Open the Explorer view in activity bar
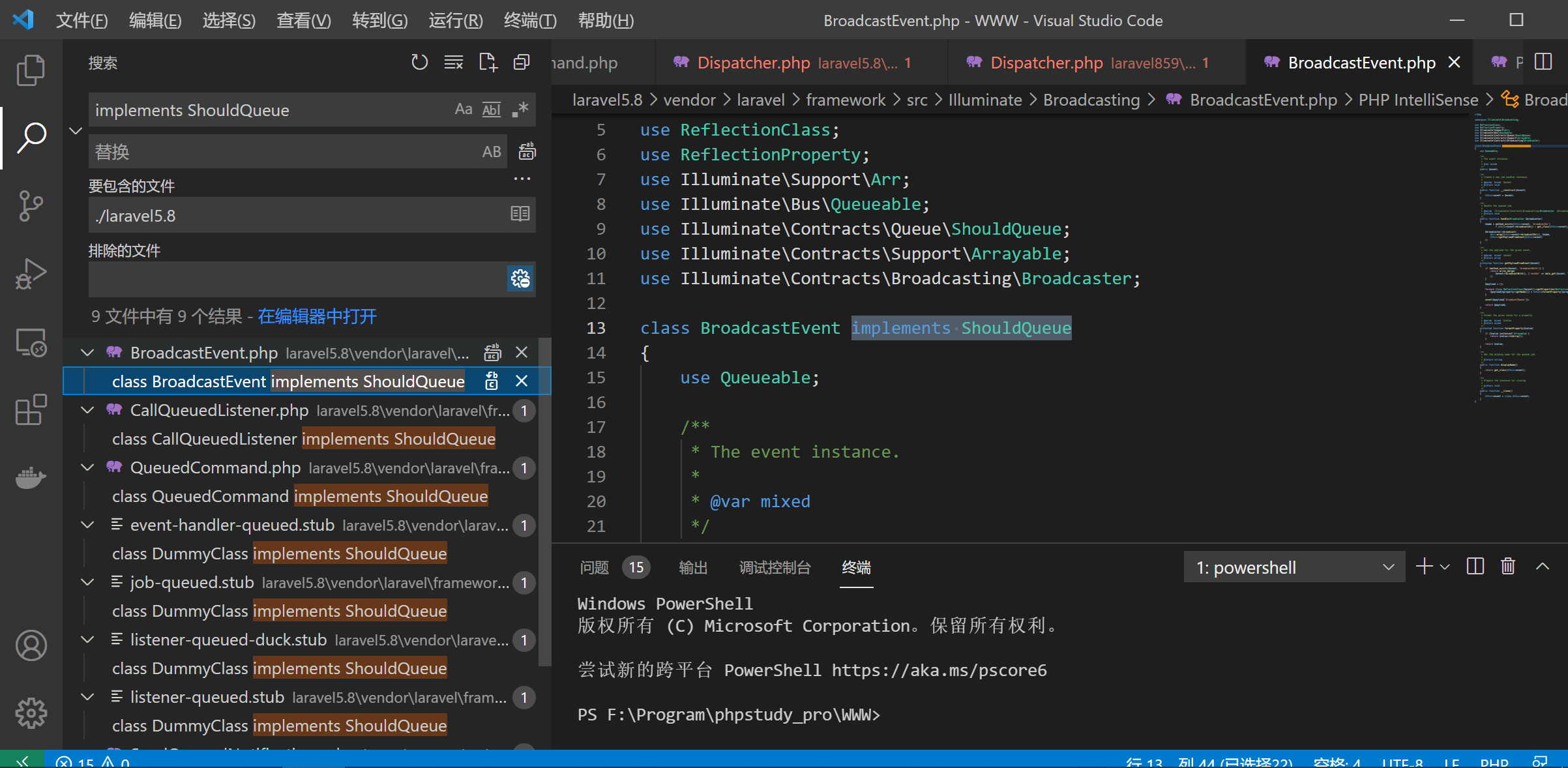The height and width of the screenshot is (768, 1568). [x=31, y=70]
